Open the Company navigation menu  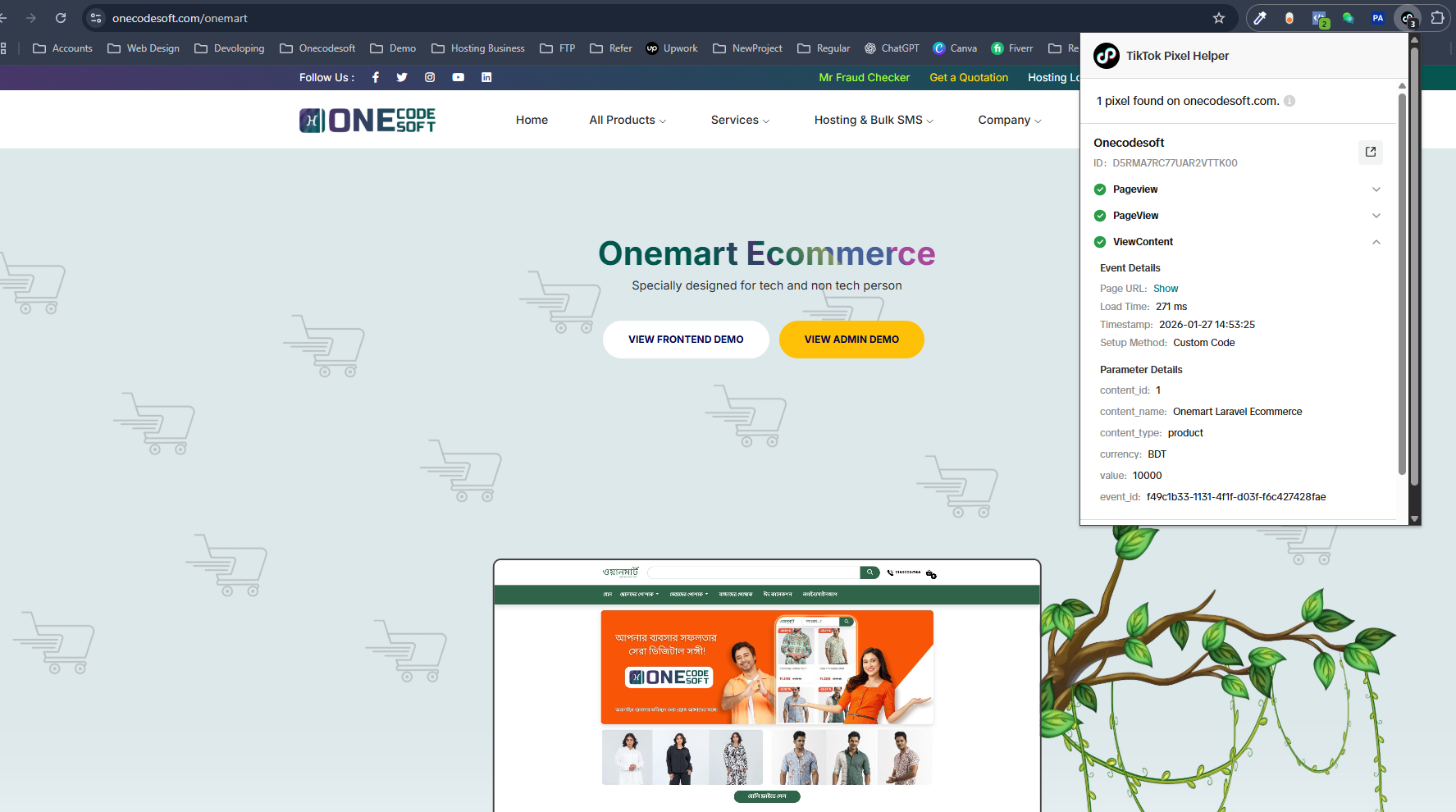(1009, 120)
